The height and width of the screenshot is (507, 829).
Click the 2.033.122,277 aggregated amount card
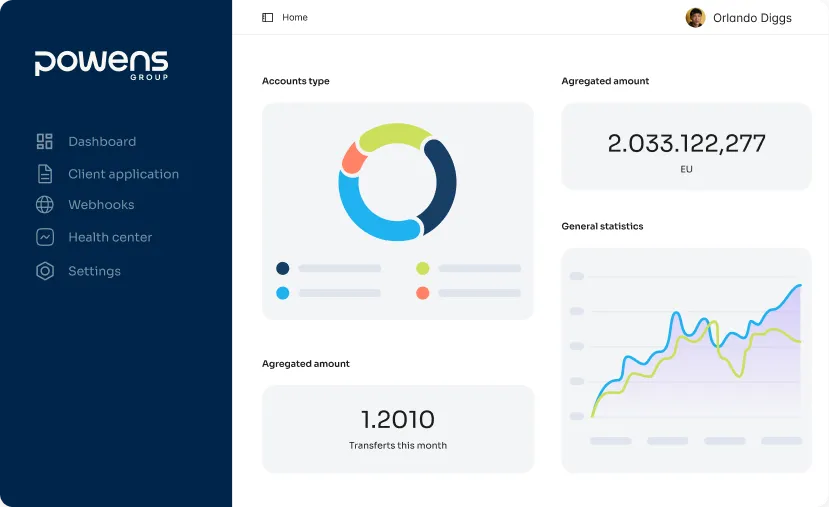pyautogui.click(x=686, y=146)
